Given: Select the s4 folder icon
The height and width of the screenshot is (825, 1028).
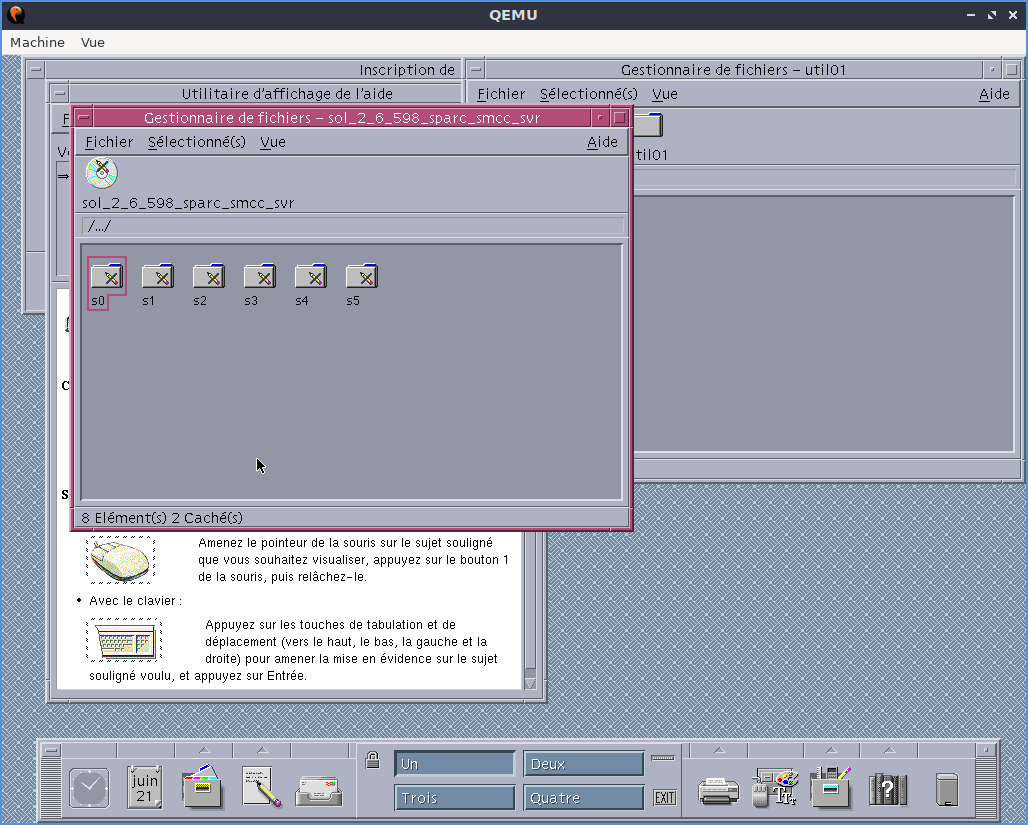Looking at the screenshot, I should [x=311, y=276].
